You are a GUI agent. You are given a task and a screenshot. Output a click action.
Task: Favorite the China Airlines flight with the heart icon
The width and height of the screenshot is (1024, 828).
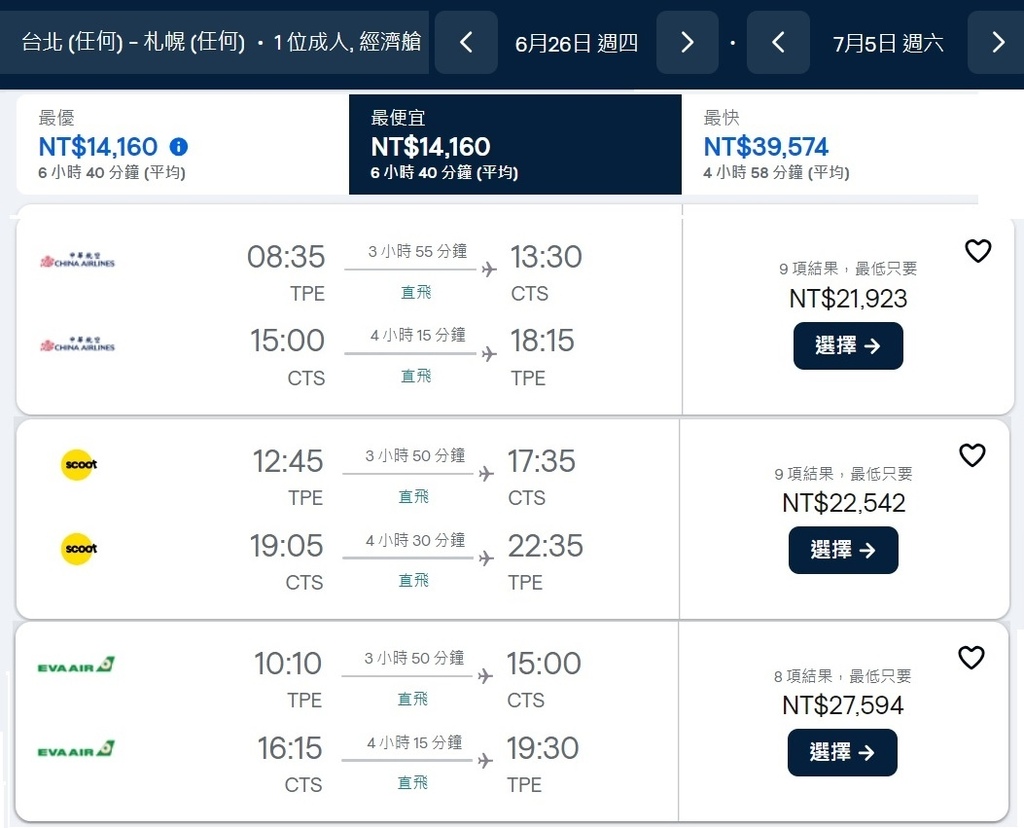pos(977,251)
